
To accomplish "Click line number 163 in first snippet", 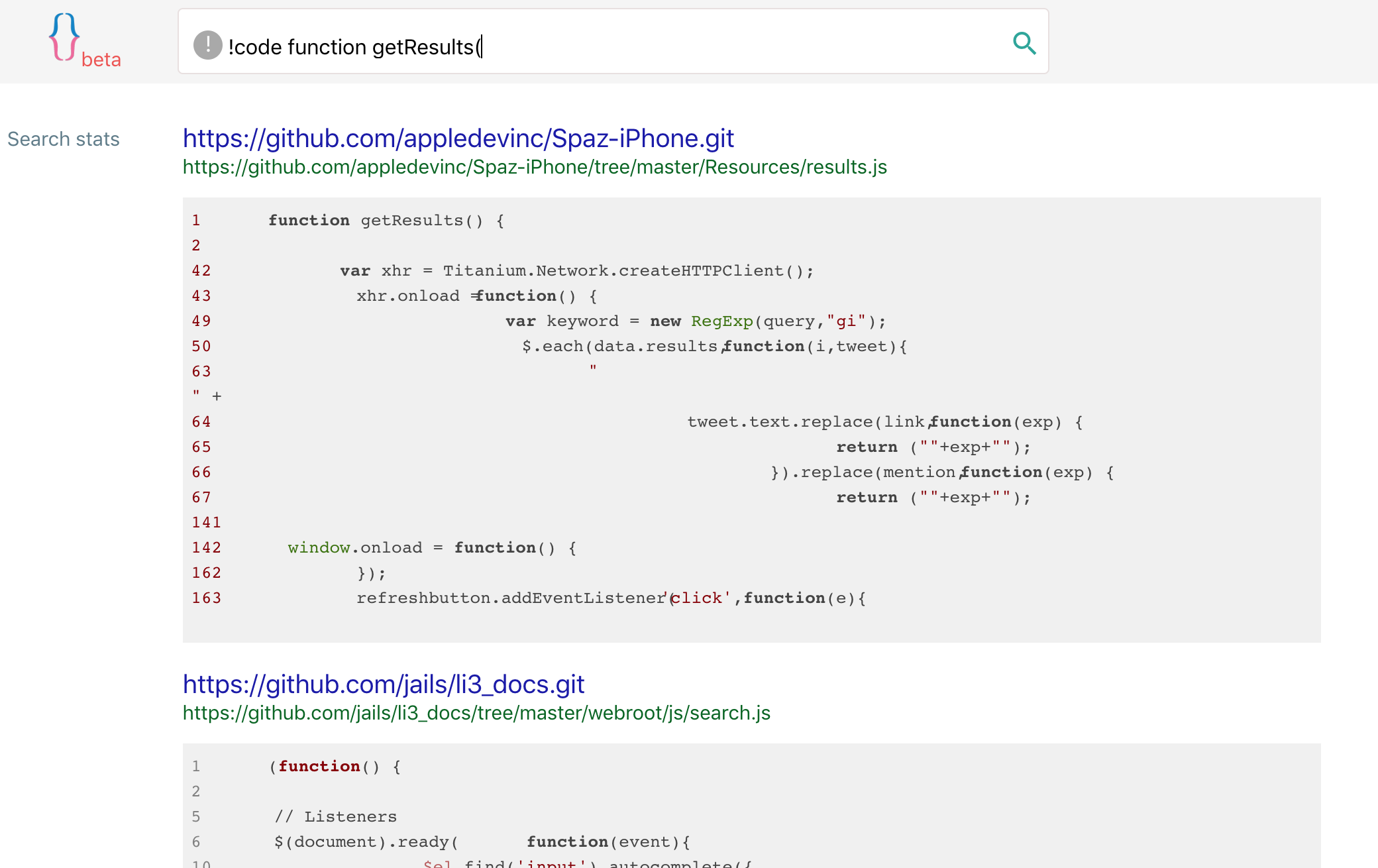I will [x=207, y=598].
